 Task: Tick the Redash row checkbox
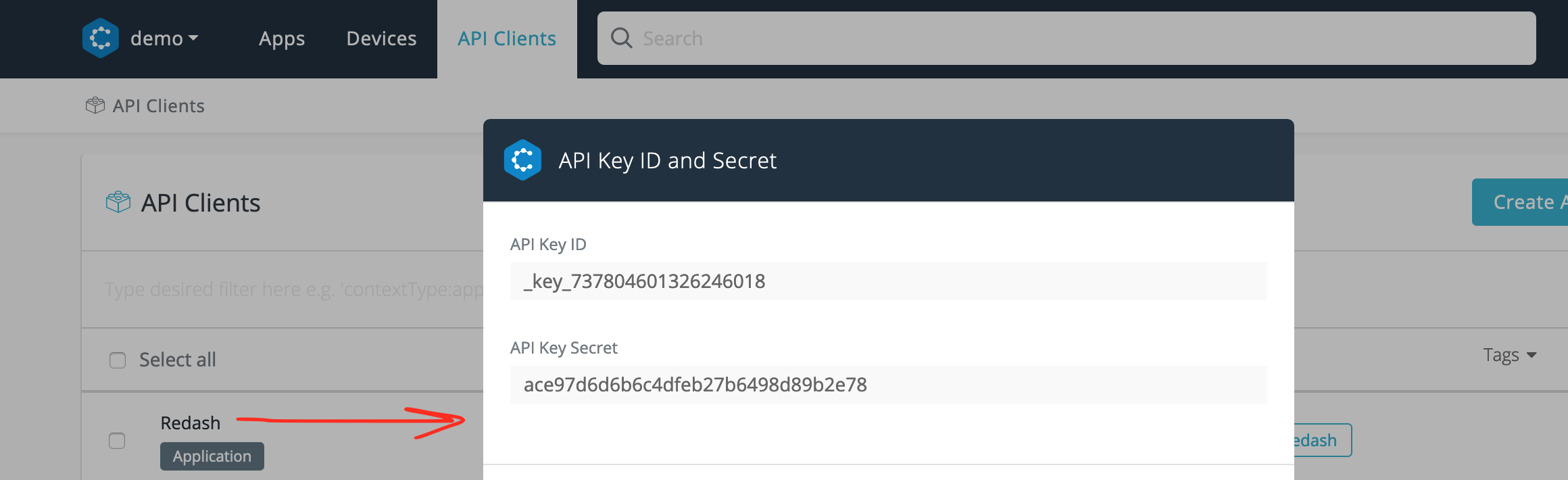point(117,441)
